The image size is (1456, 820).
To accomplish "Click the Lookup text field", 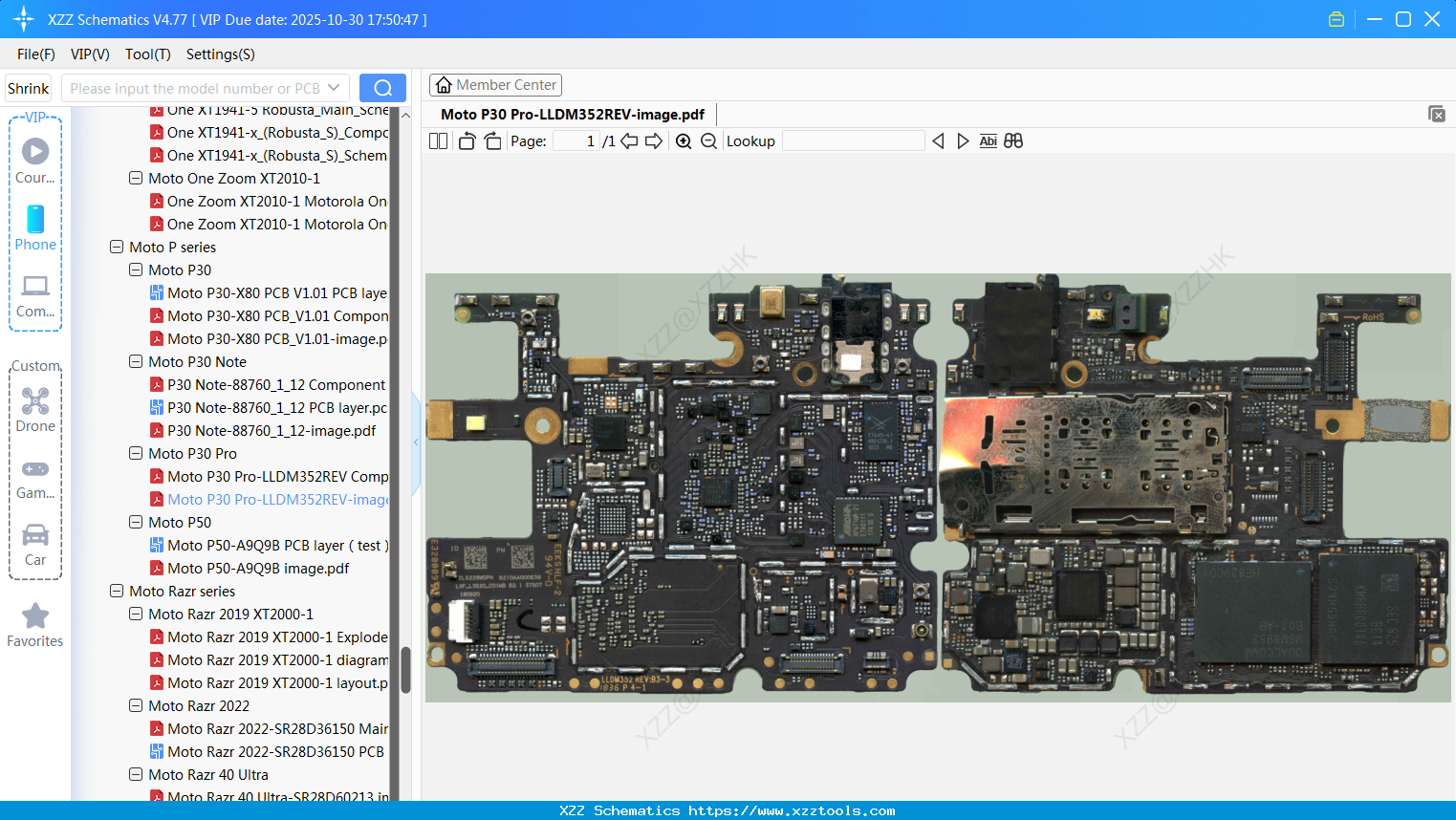I will coord(853,141).
